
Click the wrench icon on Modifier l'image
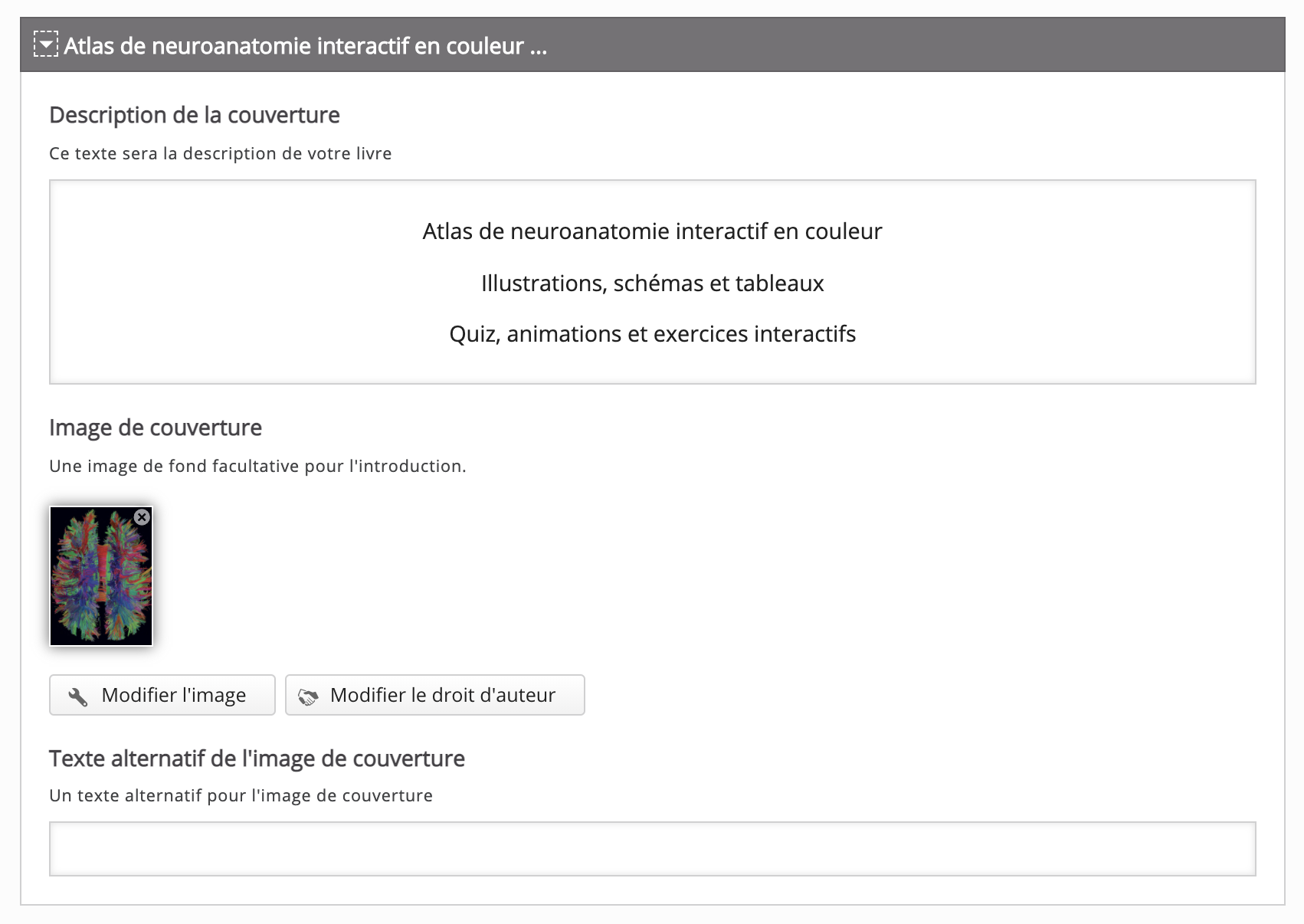[x=78, y=696]
